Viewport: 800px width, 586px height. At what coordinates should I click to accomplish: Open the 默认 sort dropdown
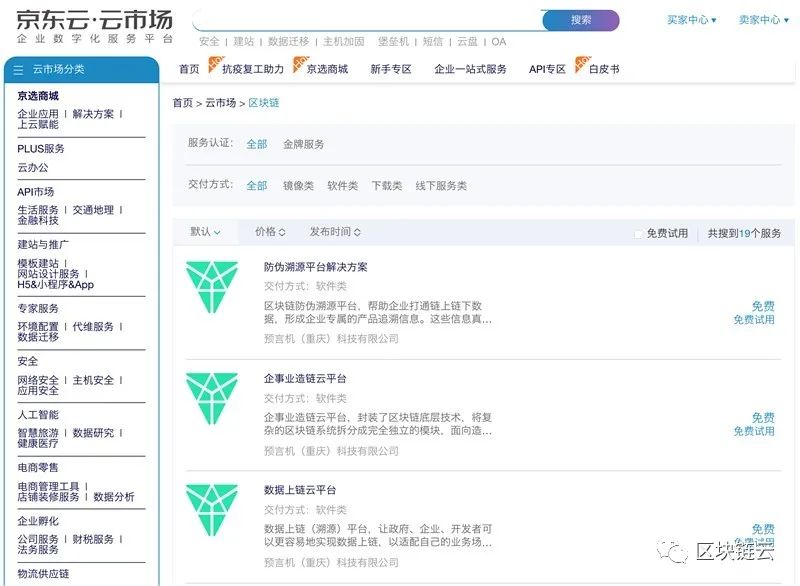(x=205, y=232)
